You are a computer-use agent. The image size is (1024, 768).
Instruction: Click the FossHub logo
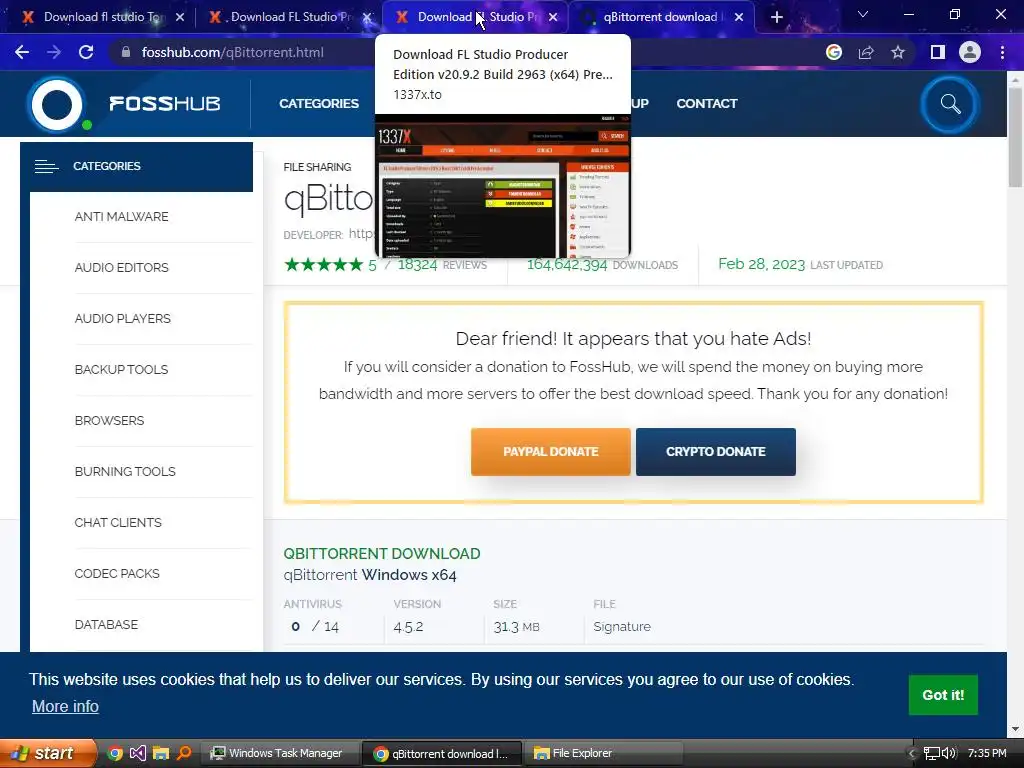pos(124,104)
